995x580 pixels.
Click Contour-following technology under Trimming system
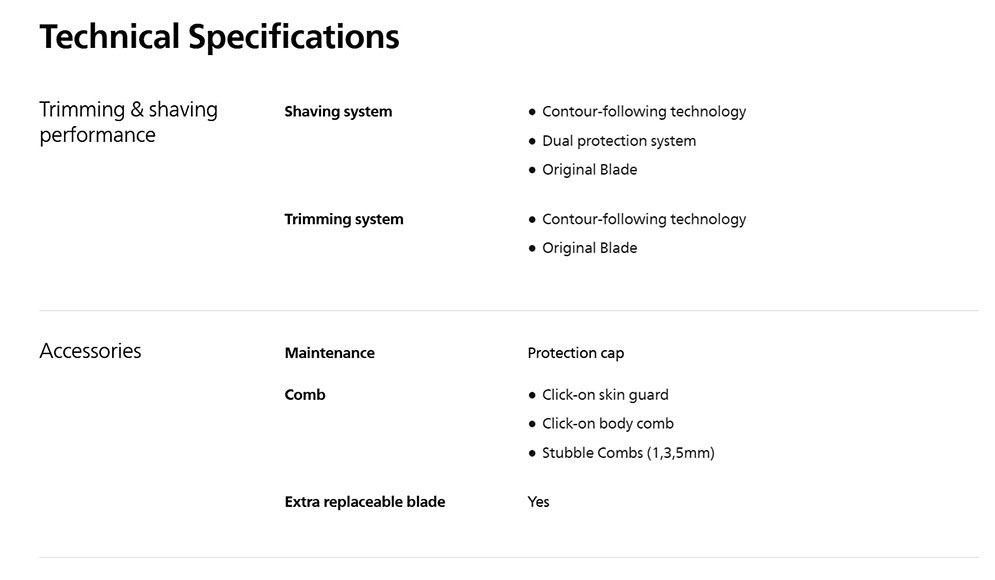643,219
